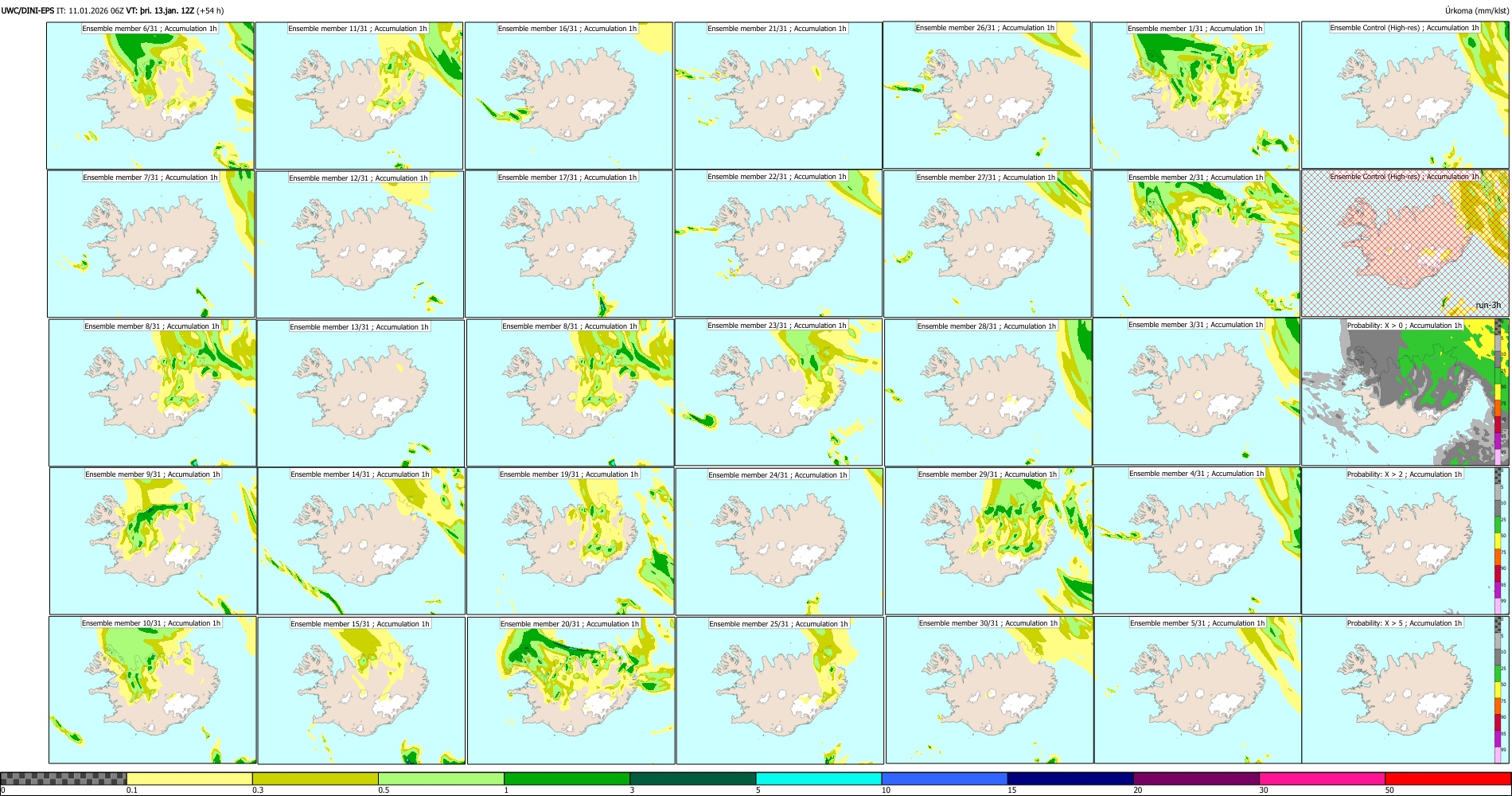Select the light green 0.5–1 legend swatch

(x=441, y=778)
